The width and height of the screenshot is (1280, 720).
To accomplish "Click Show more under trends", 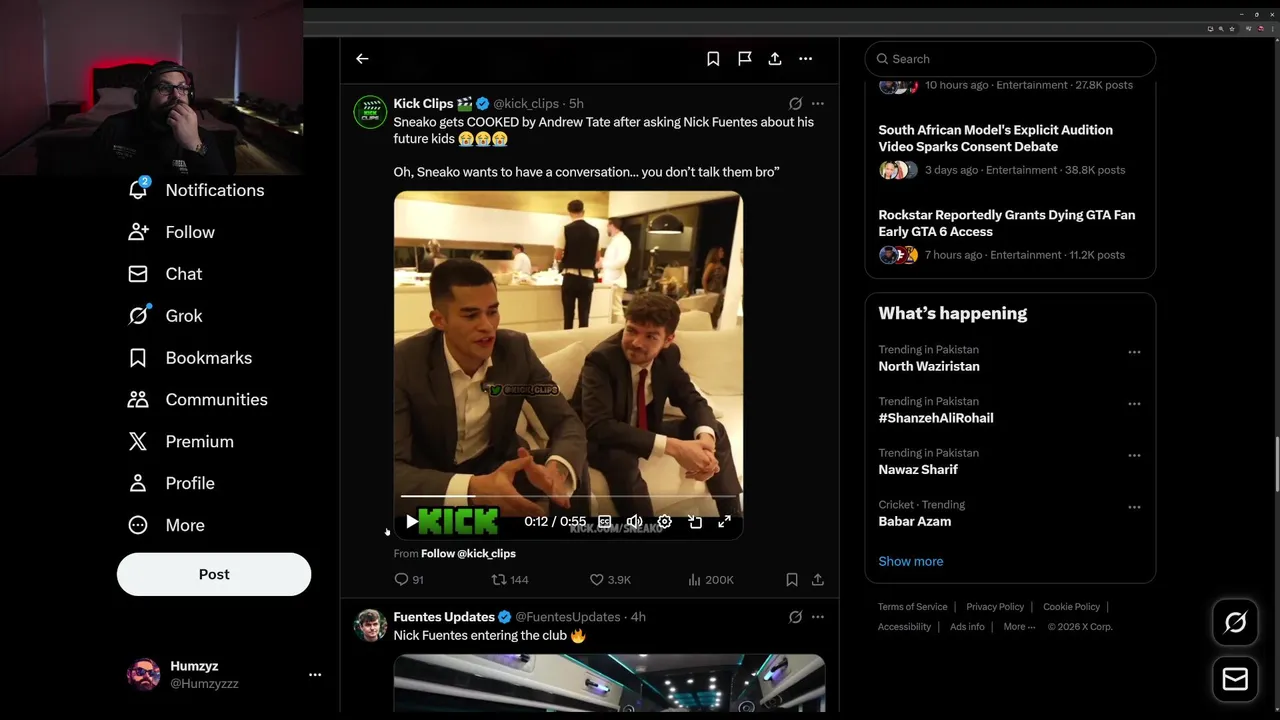I will point(911,561).
